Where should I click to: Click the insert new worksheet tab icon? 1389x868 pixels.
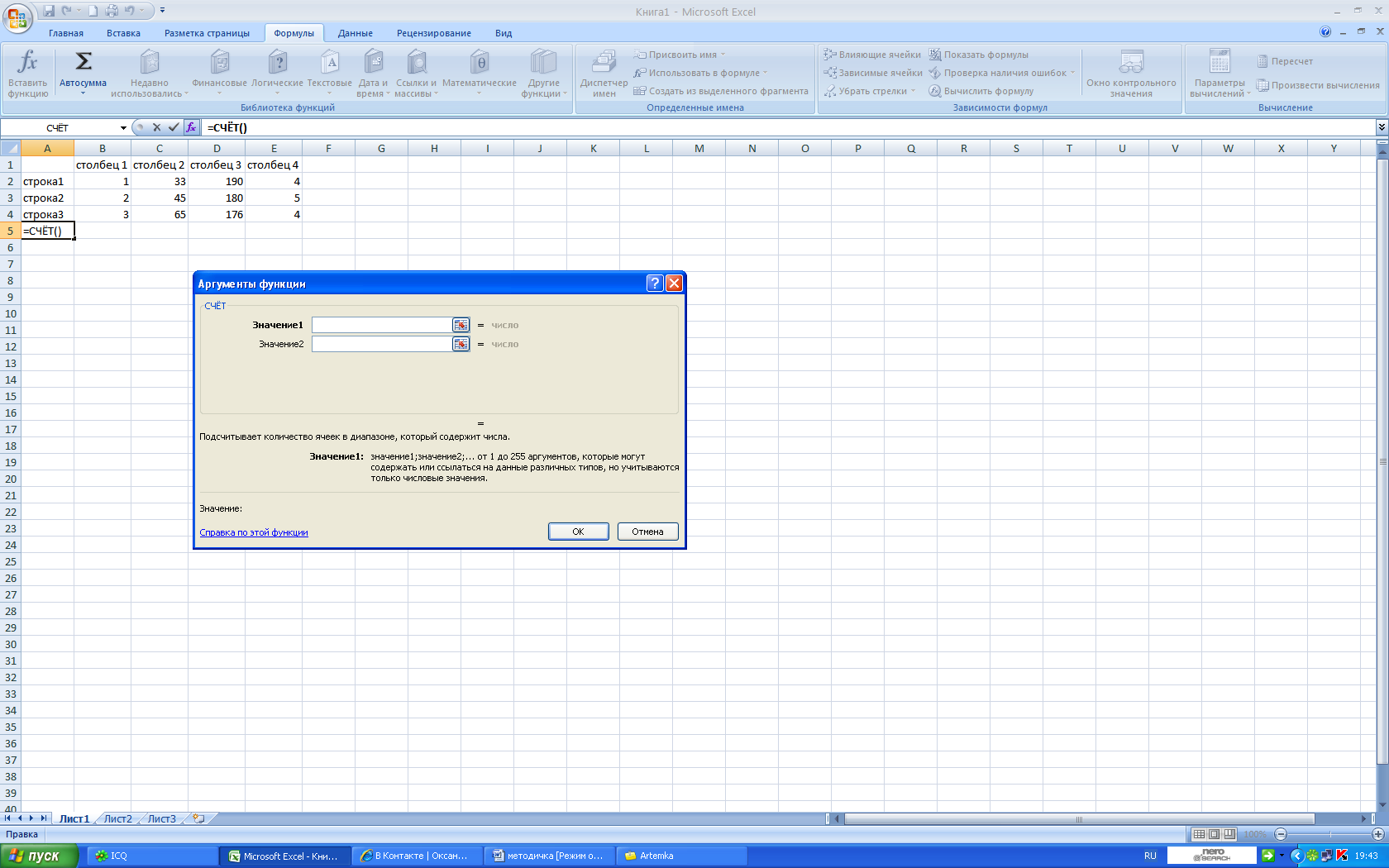click(198, 818)
